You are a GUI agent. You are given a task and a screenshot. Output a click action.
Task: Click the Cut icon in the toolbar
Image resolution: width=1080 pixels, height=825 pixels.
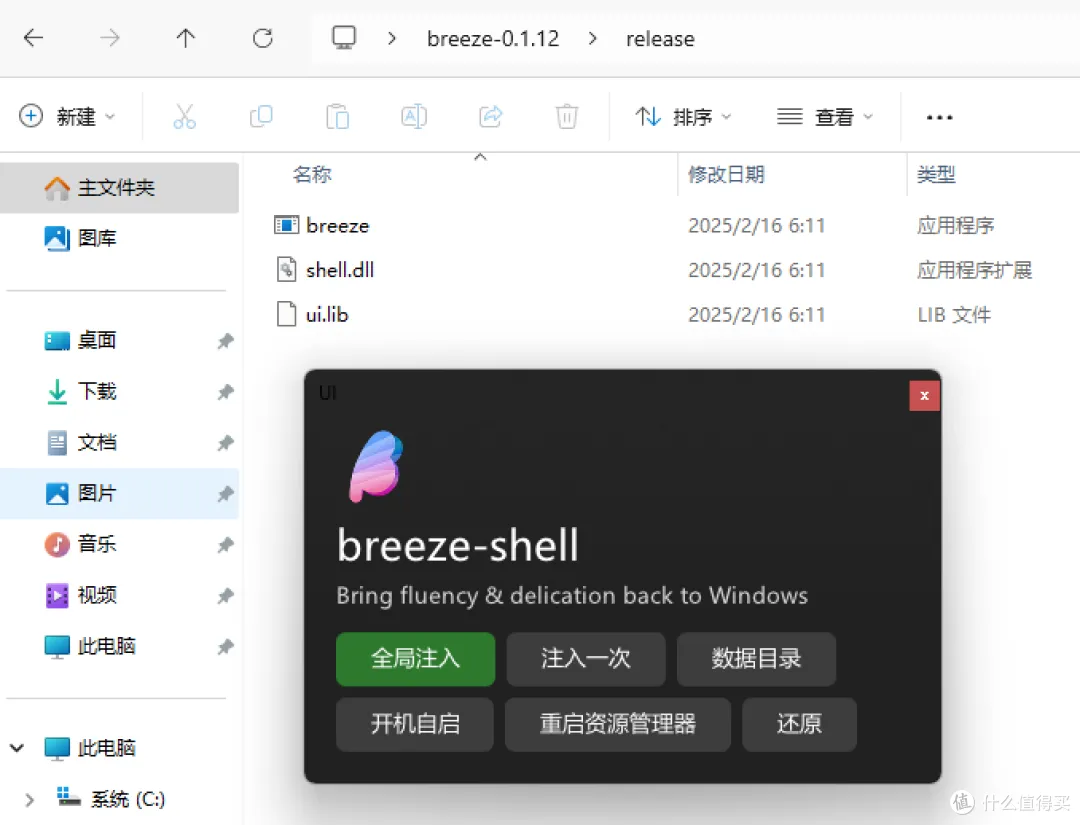point(185,116)
